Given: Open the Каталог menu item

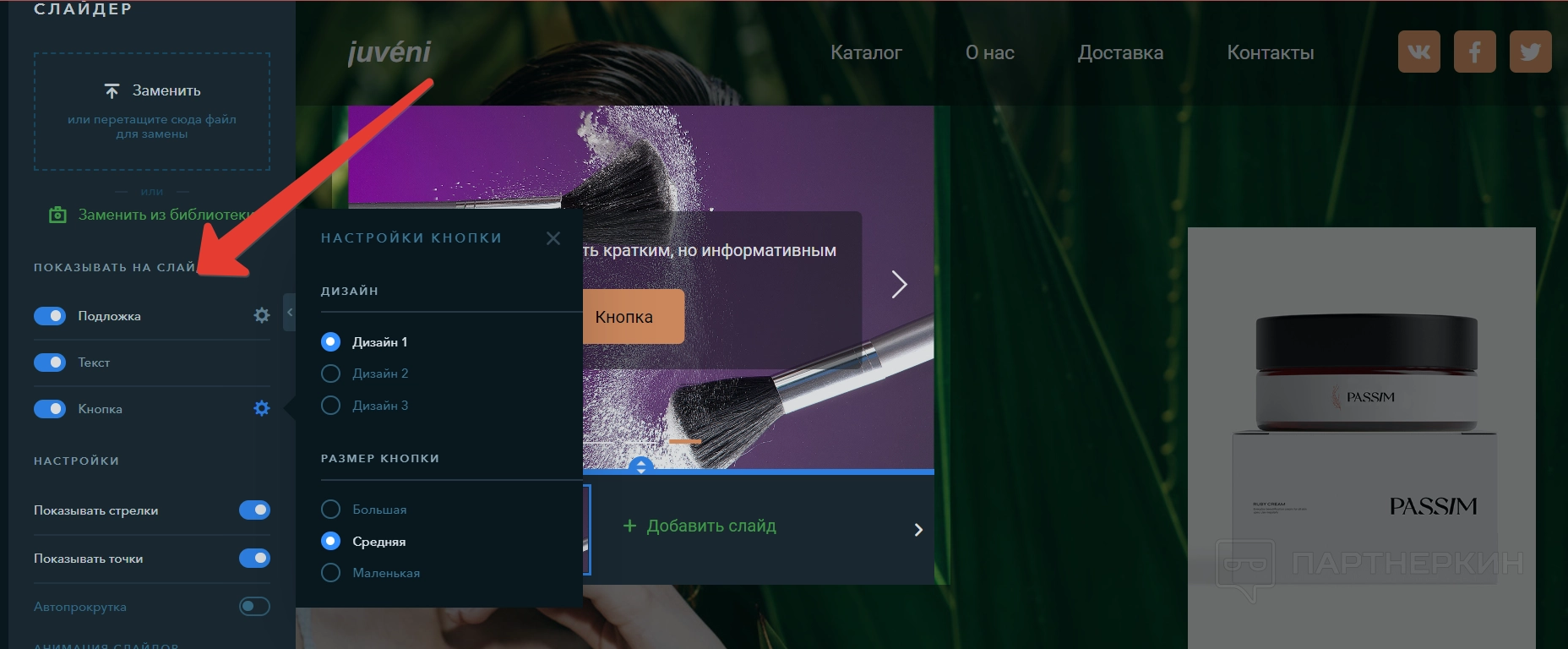Looking at the screenshot, I should 866,52.
